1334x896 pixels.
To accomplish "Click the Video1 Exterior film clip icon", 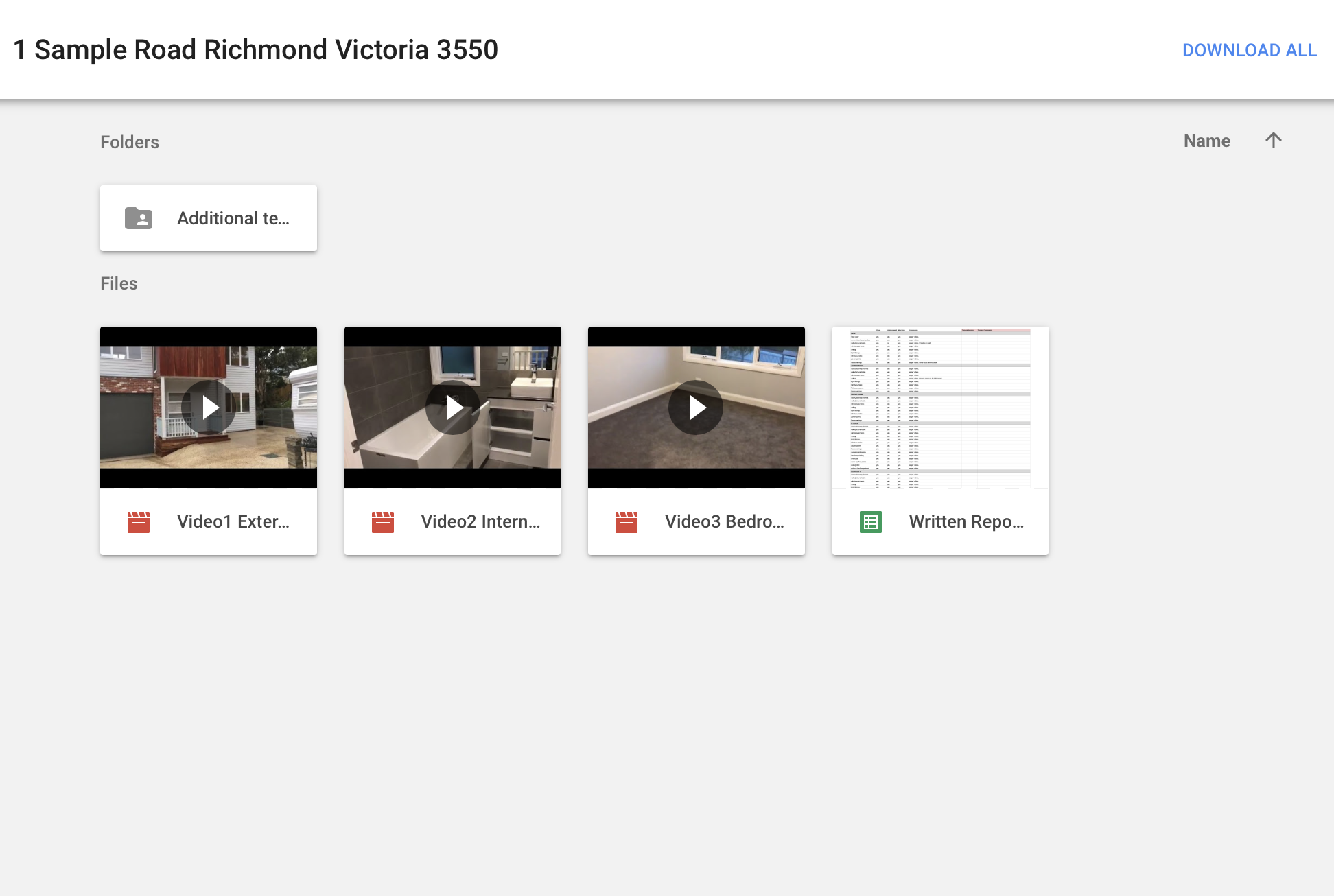I will pos(139,521).
